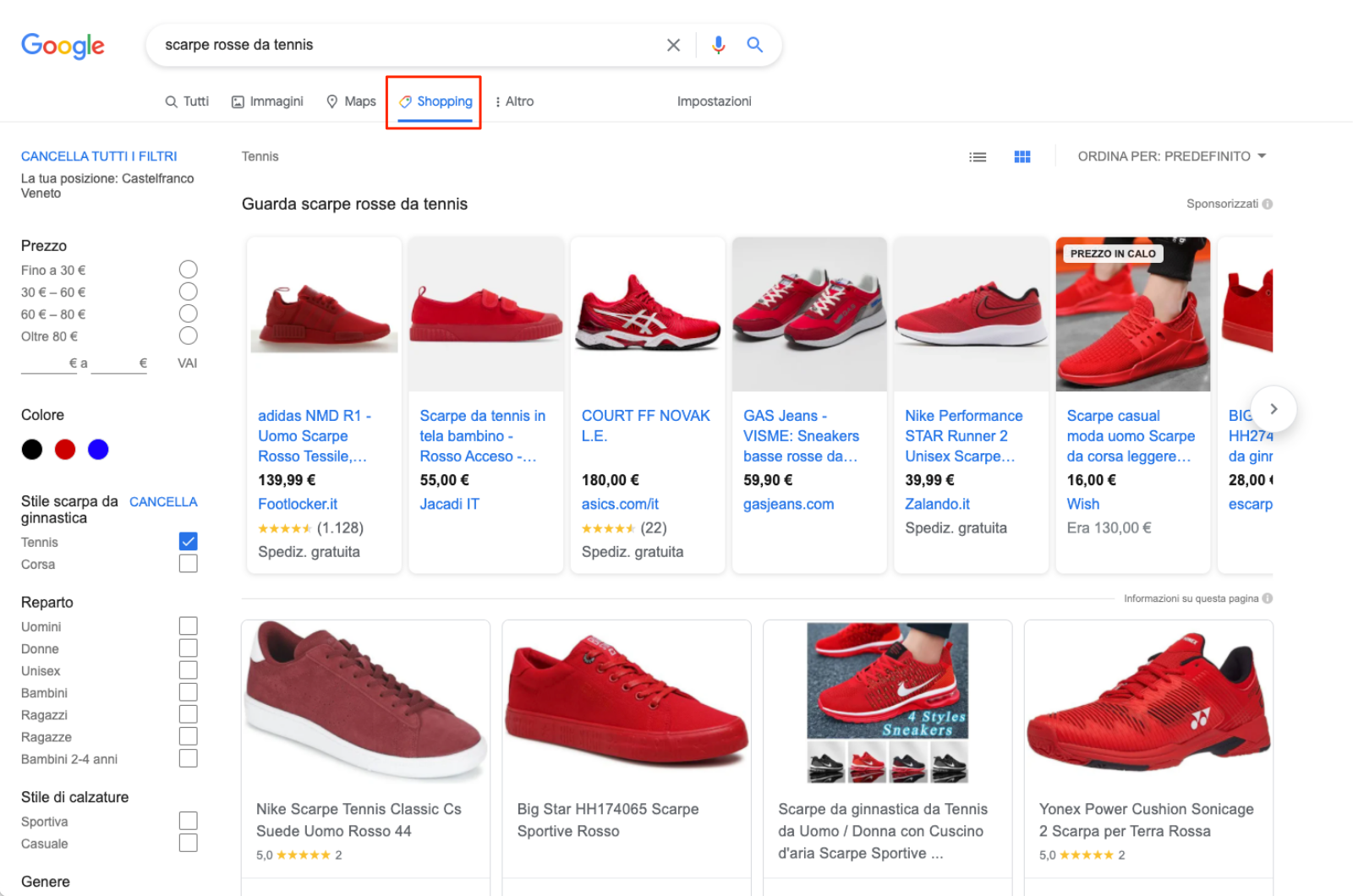This screenshot has height=896, width=1353.
Task: Open the ORDINA PER: PREDEFINITO dropdown
Action: (x=1171, y=156)
